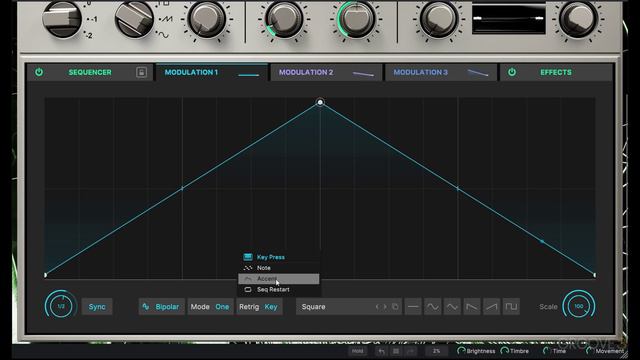Click the octave selector knob
The image size is (640, 360).
tap(62, 18)
